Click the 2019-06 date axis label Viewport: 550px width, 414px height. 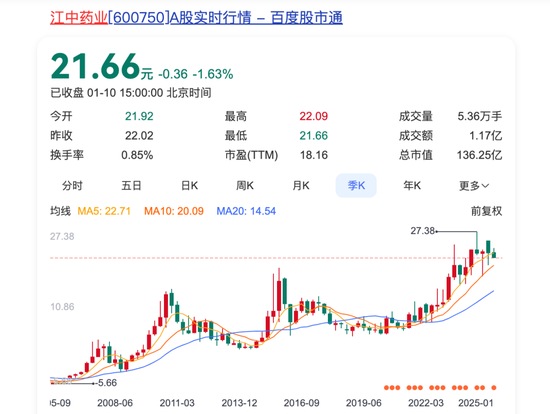[364, 403]
